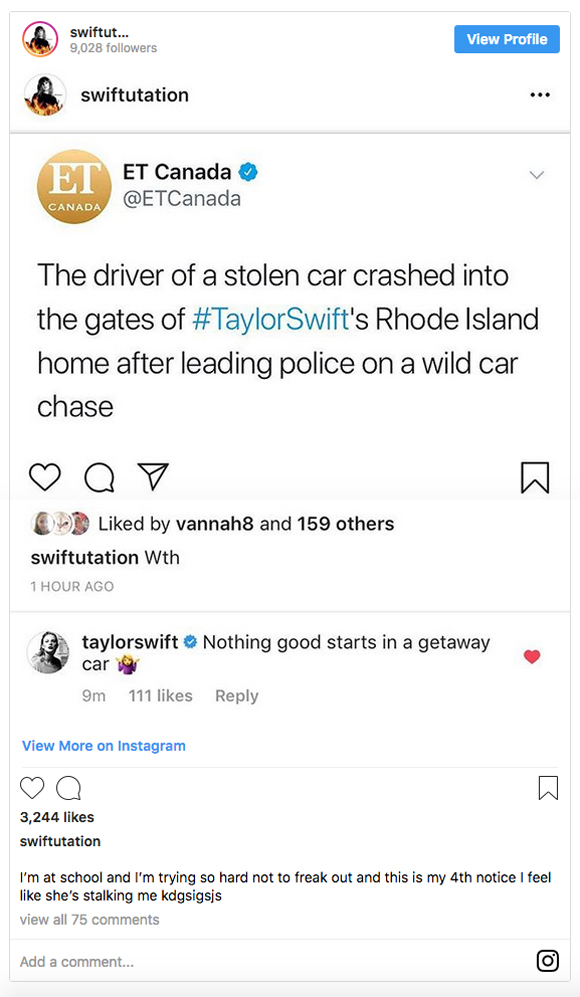Open the three-dot options menu
The height and width of the screenshot is (997, 580).
540,94
